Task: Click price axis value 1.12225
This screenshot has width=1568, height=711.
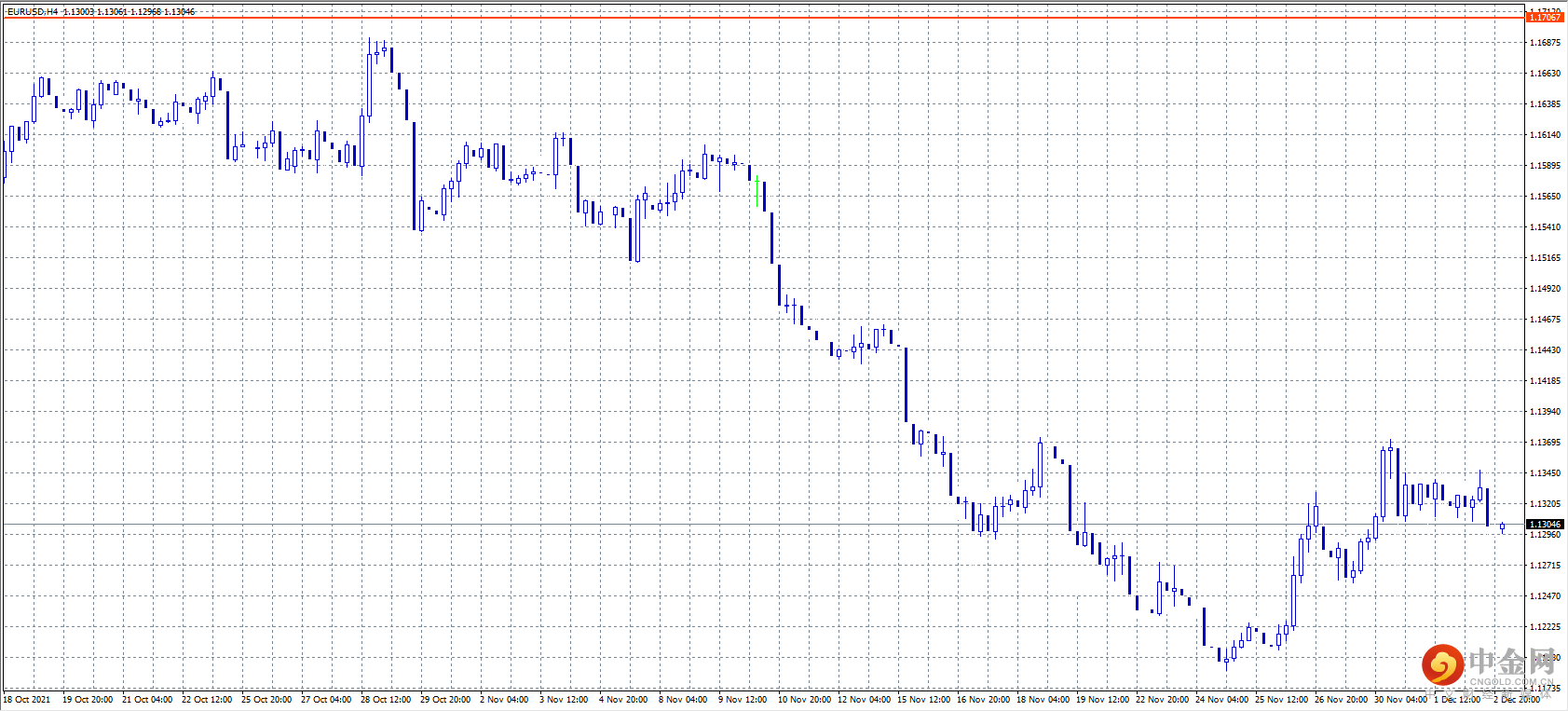Action: point(1546,627)
